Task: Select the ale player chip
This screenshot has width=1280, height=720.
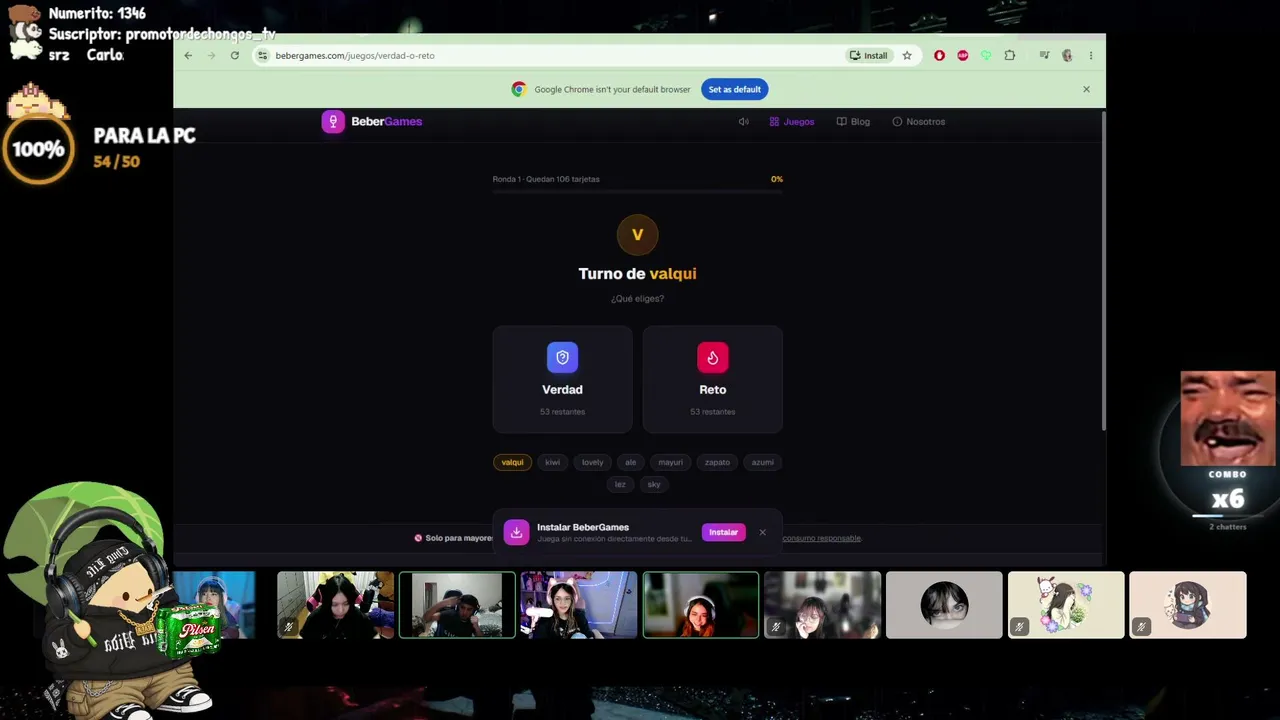Action: coord(630,462)
